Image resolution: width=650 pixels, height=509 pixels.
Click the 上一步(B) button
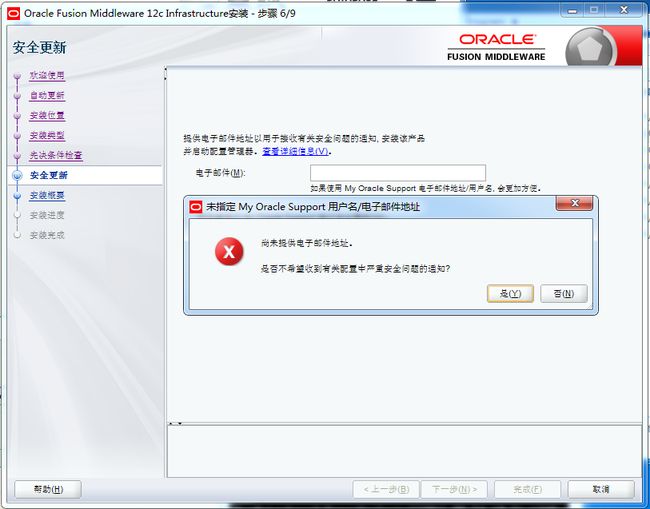coord(386,490)
